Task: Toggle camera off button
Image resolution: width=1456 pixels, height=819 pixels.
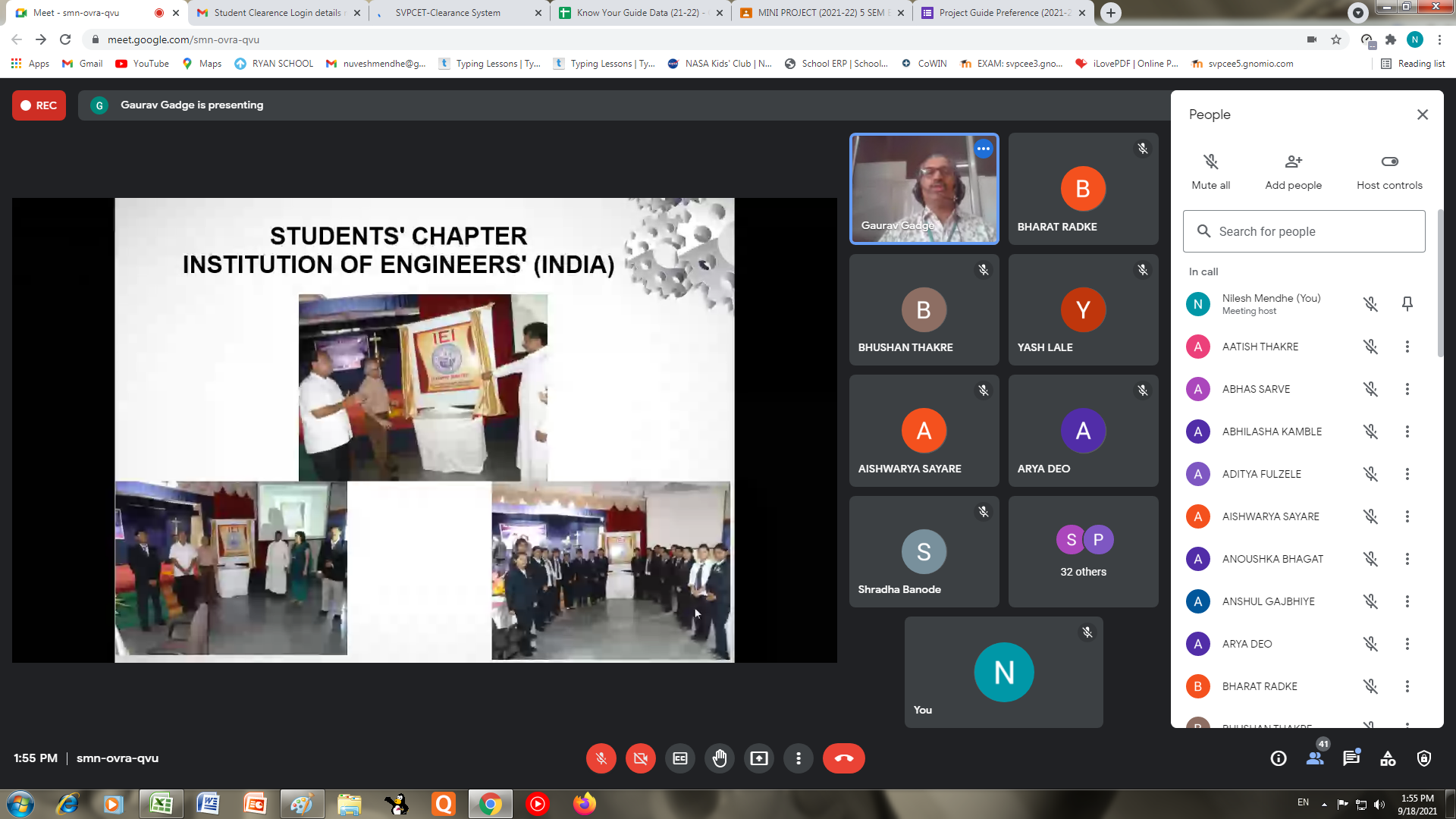Action: (641, 758)
